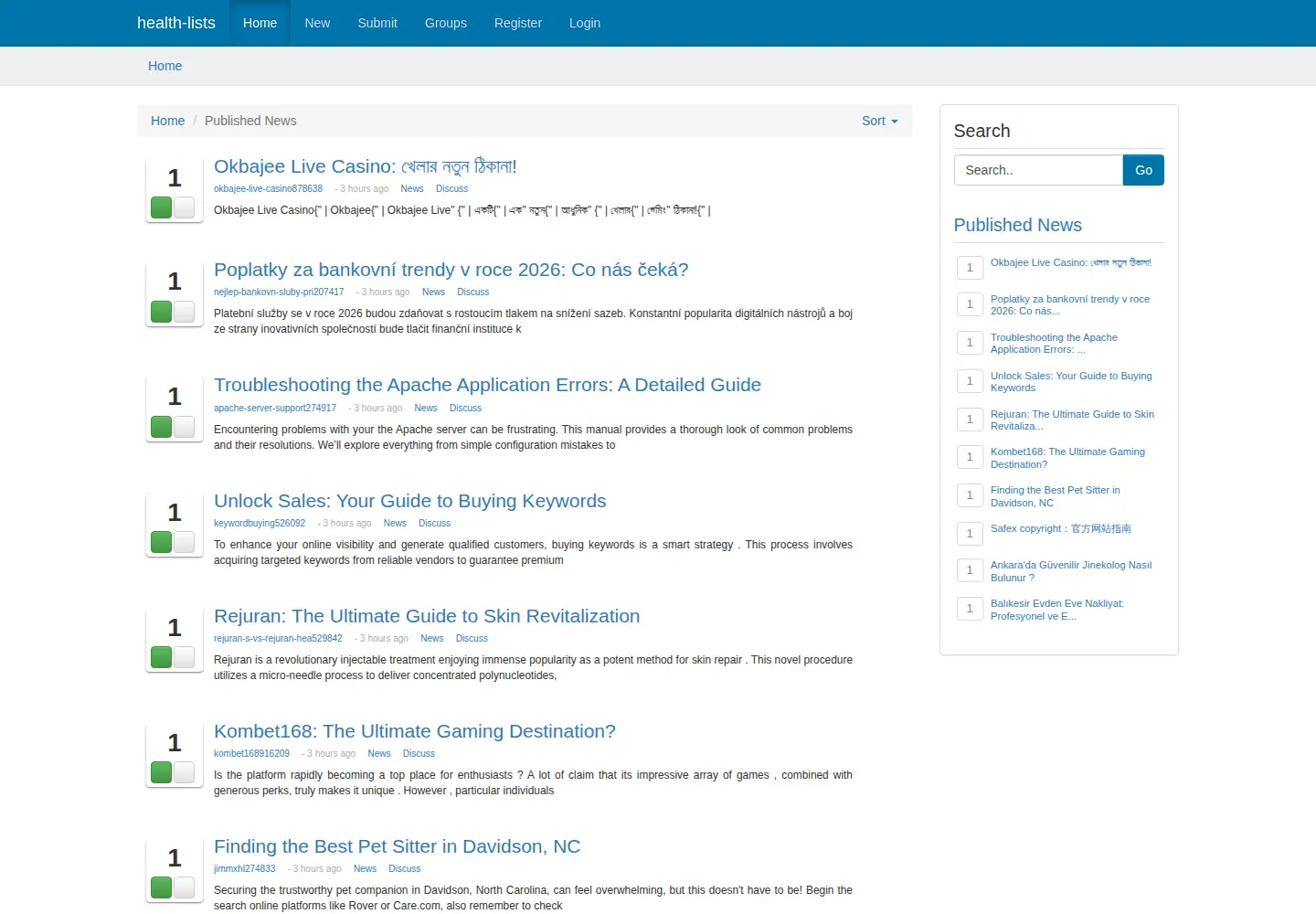Image resolution: width=1316 pixels, height=914 pixels.
Task: Upvote the Unlock Sales post
Action: 162,542
